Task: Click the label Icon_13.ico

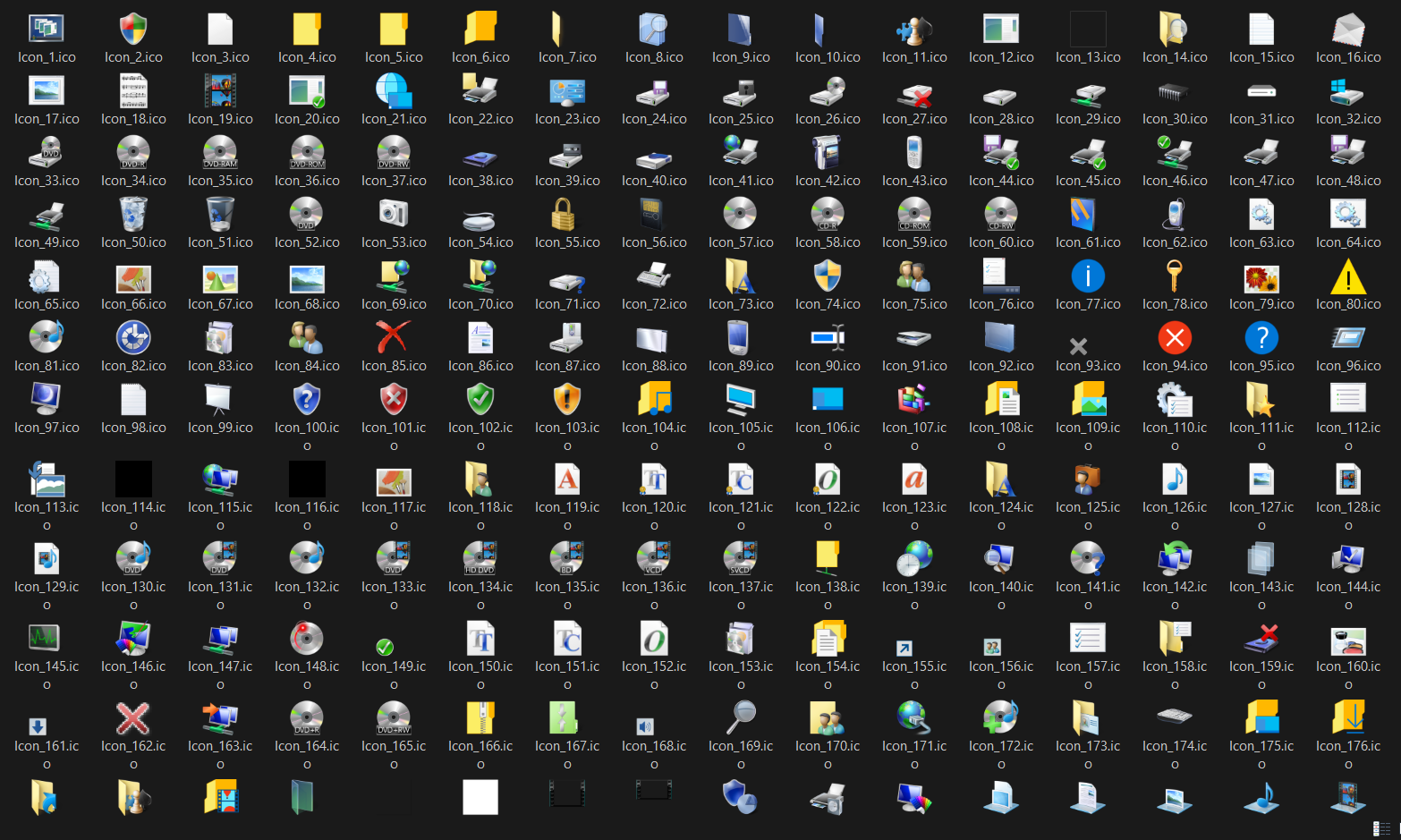Action: point(1088,57)
